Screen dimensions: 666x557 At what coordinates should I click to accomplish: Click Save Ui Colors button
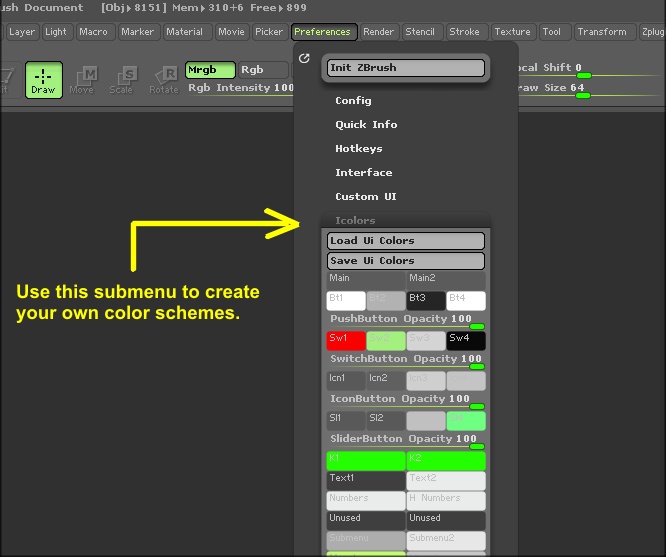406,261
